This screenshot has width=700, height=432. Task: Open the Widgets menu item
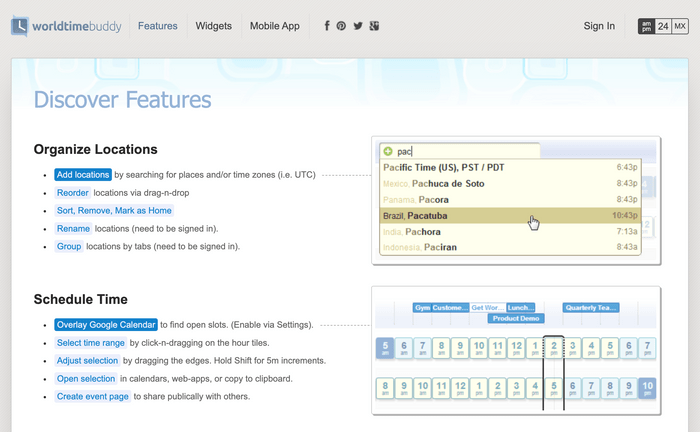click(213, 26)
